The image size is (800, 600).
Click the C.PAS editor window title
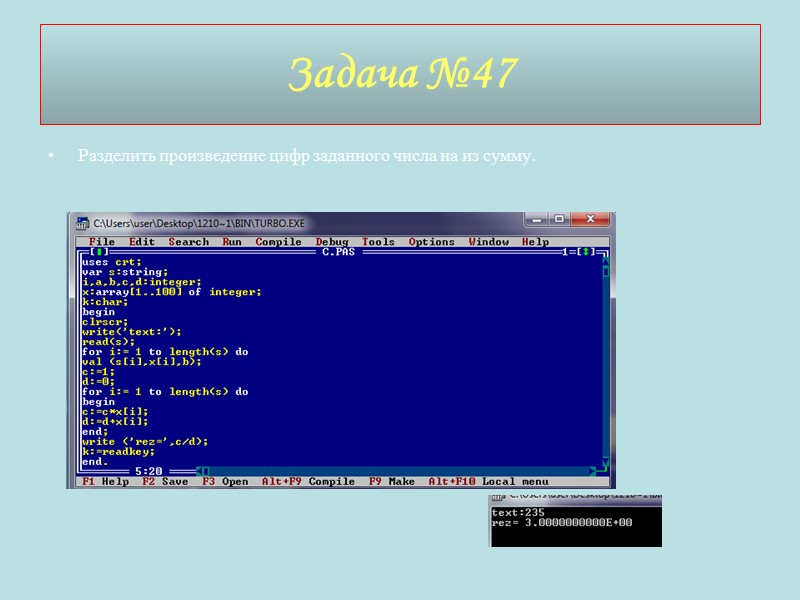pyautogui.click(x=338, y=252)
